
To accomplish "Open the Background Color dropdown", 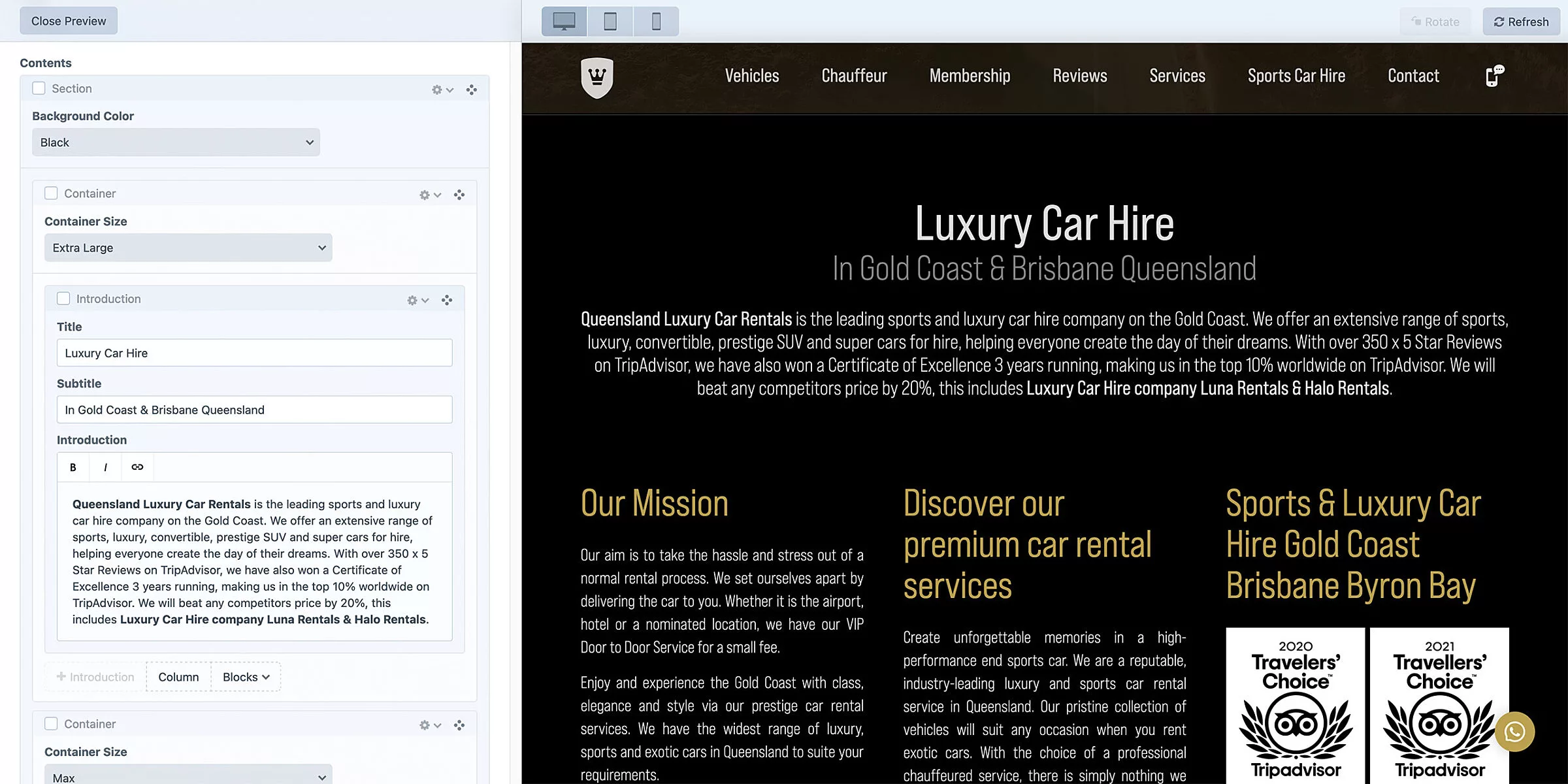I will 176,142.
